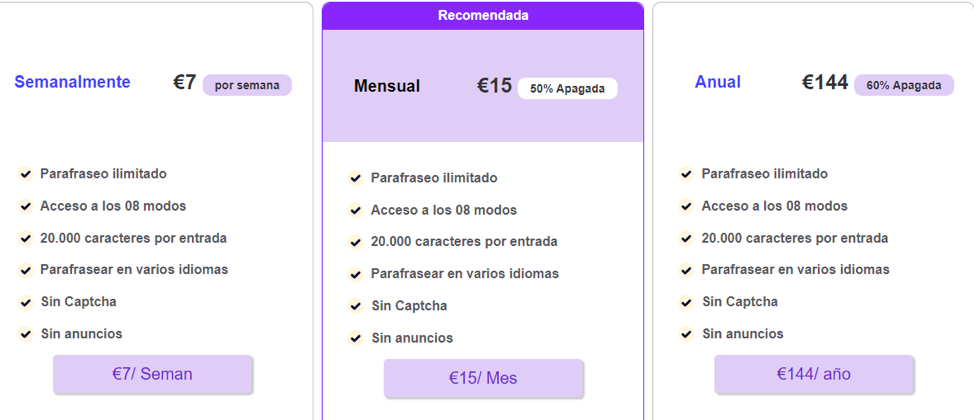Click checkmark next to annual 20.000 caracteres
This screenshot has width=974, height=420.
pos(686,238)
